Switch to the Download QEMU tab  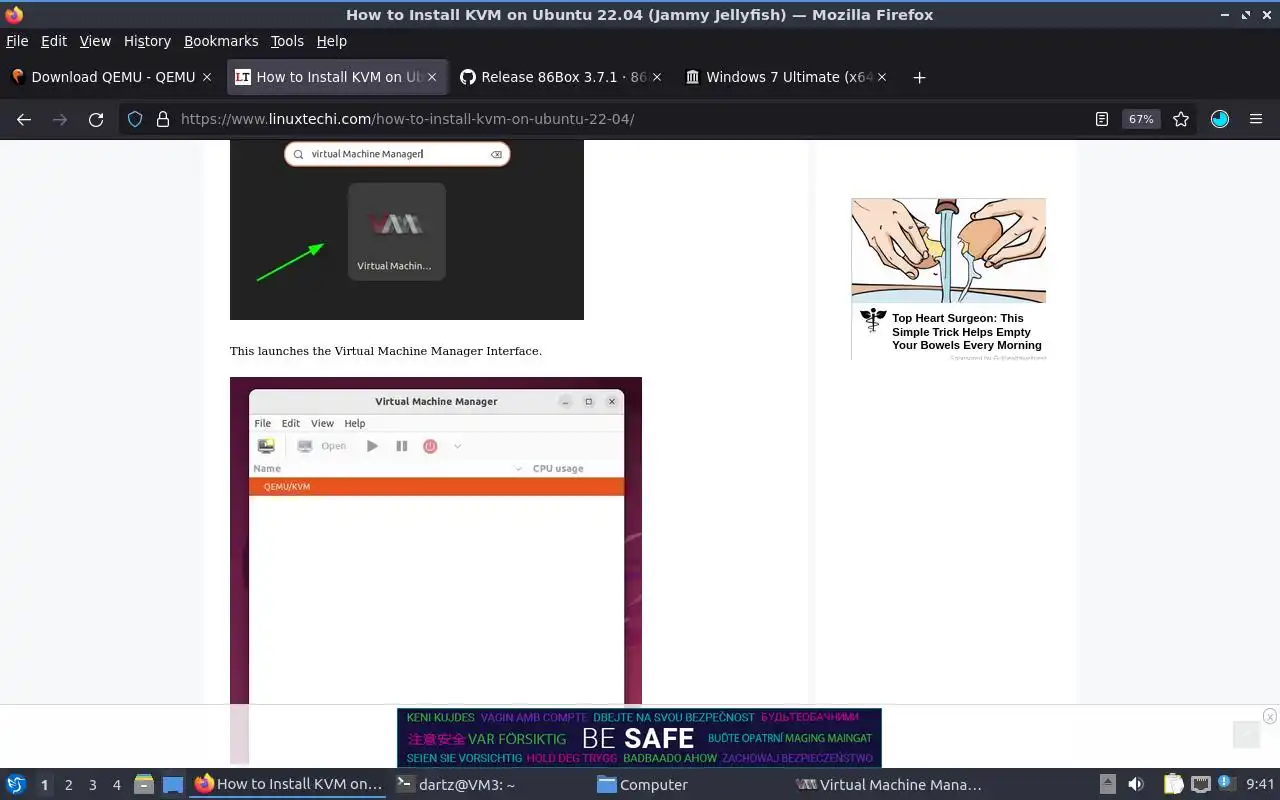(111, 77)
